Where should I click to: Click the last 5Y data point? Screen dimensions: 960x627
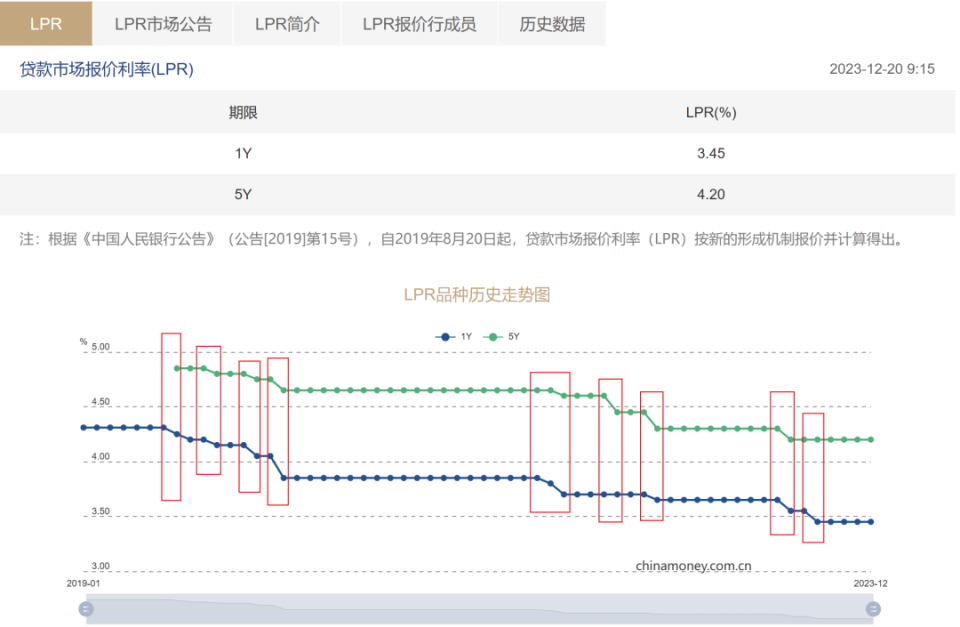[871, 440]
